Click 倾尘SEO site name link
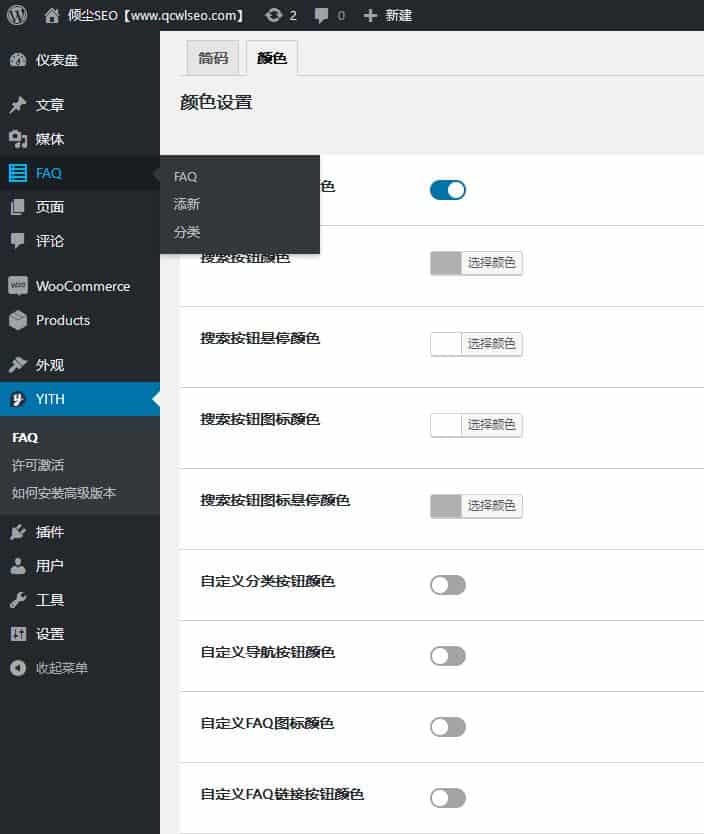Screen dimensions: 704x834 click(155, 15)
